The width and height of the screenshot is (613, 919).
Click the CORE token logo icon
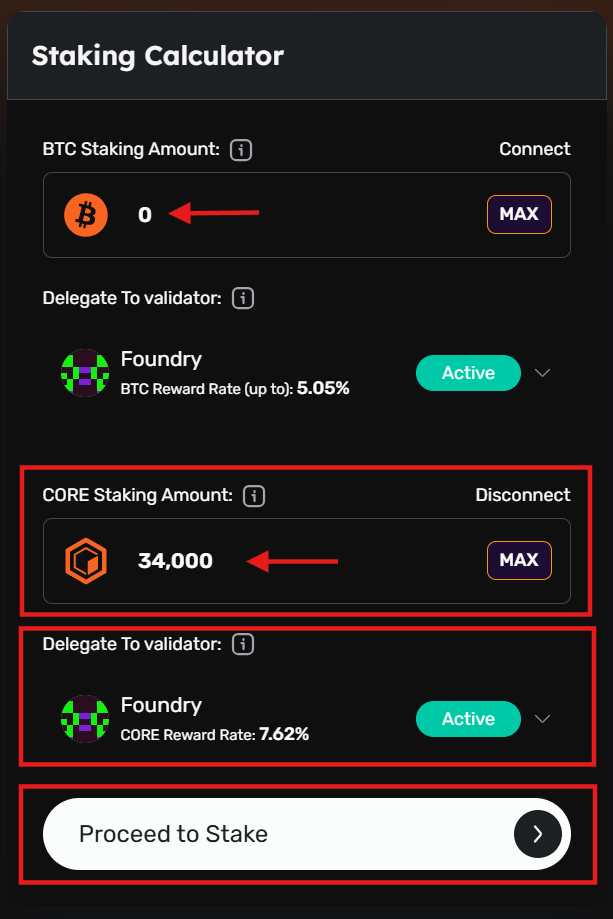[x=86, y=561]
